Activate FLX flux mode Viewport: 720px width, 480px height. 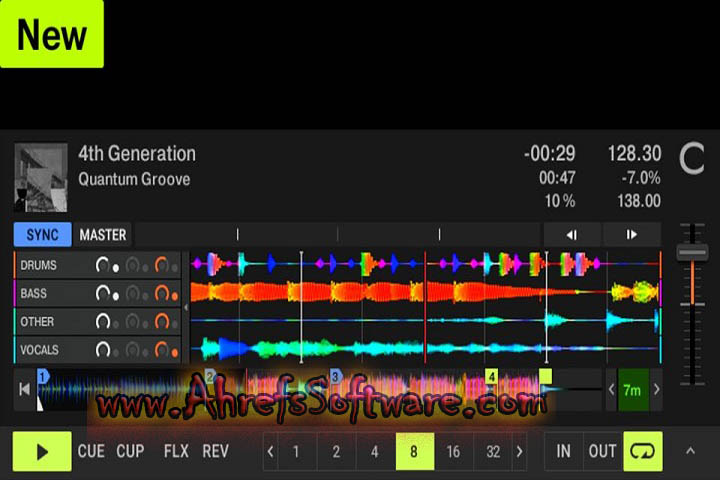pyautogui.click(x=176, y=451)
